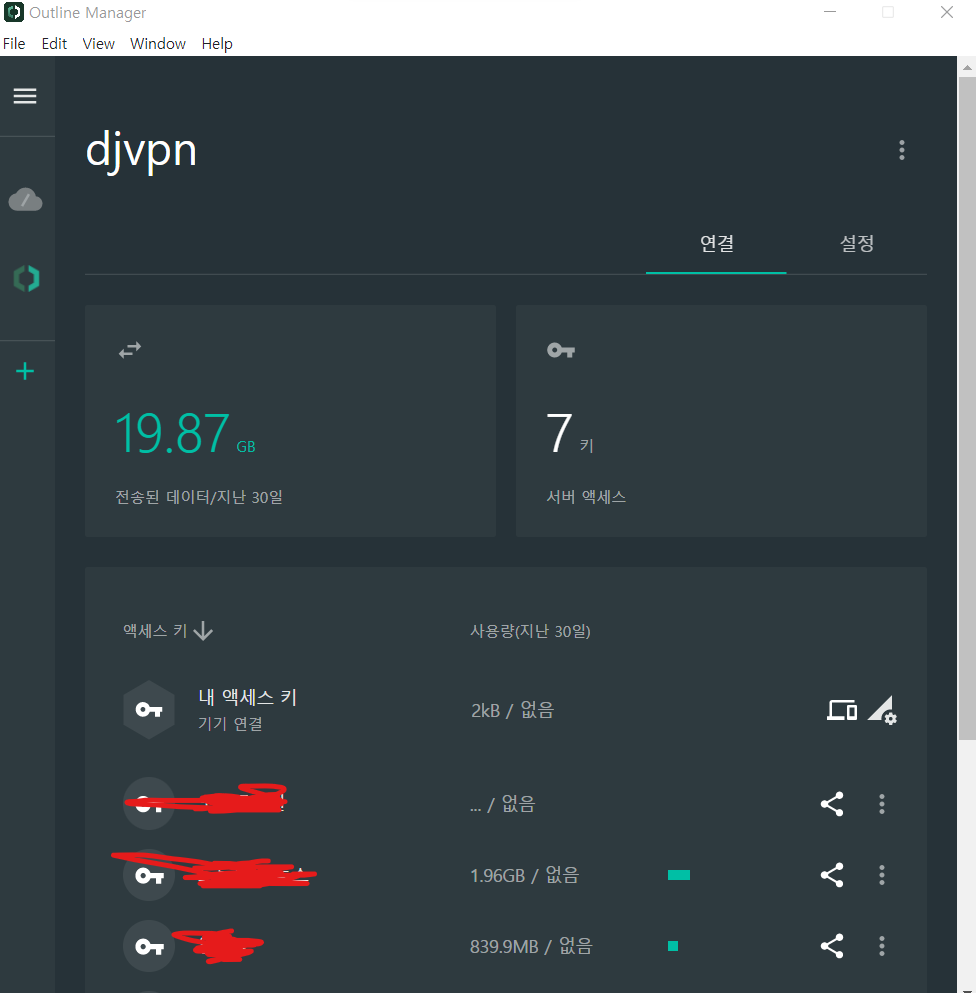Open the File menu

(x=14, y=44)
